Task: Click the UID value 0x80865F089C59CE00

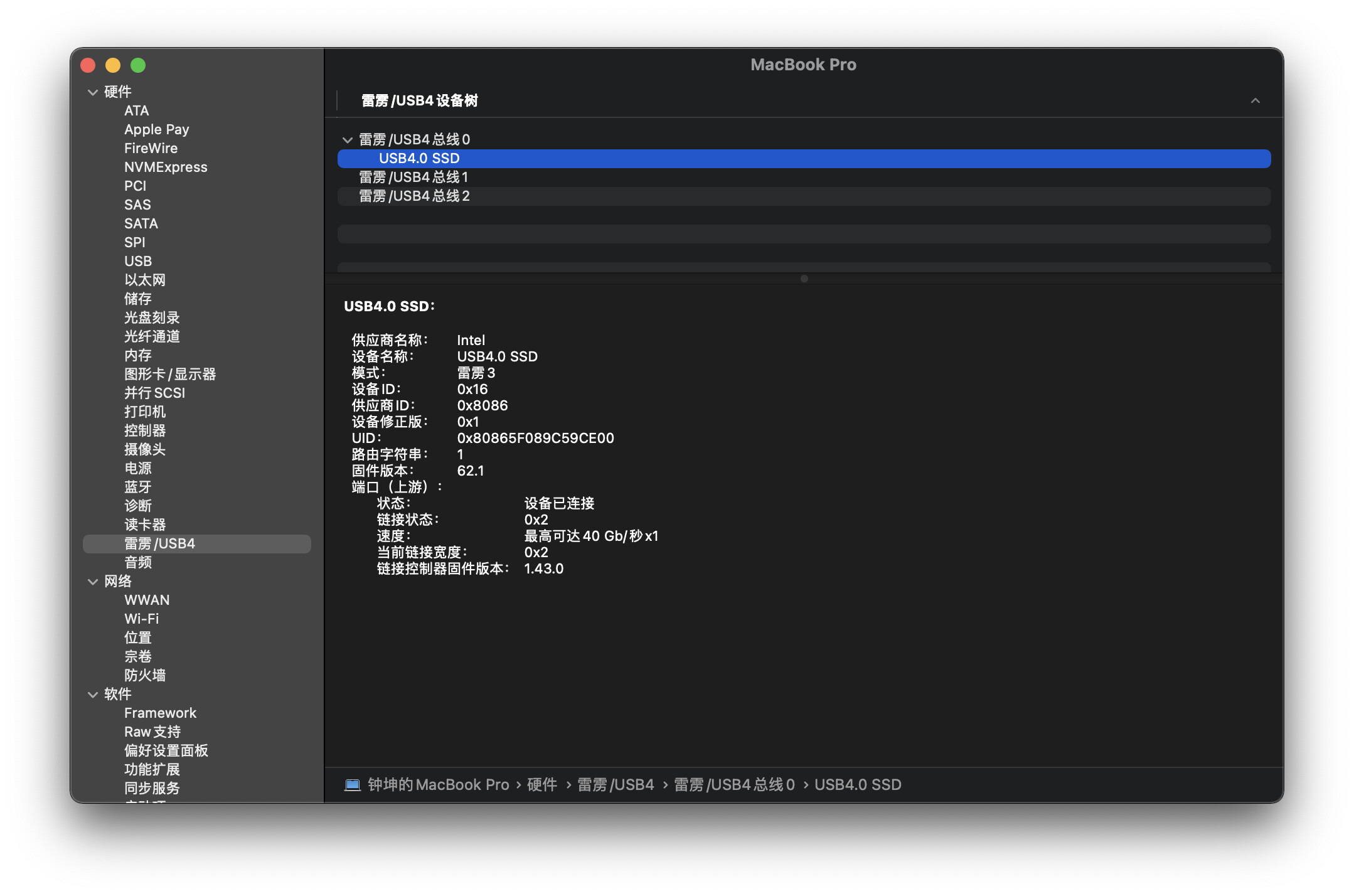Action: tap(535, 439)
